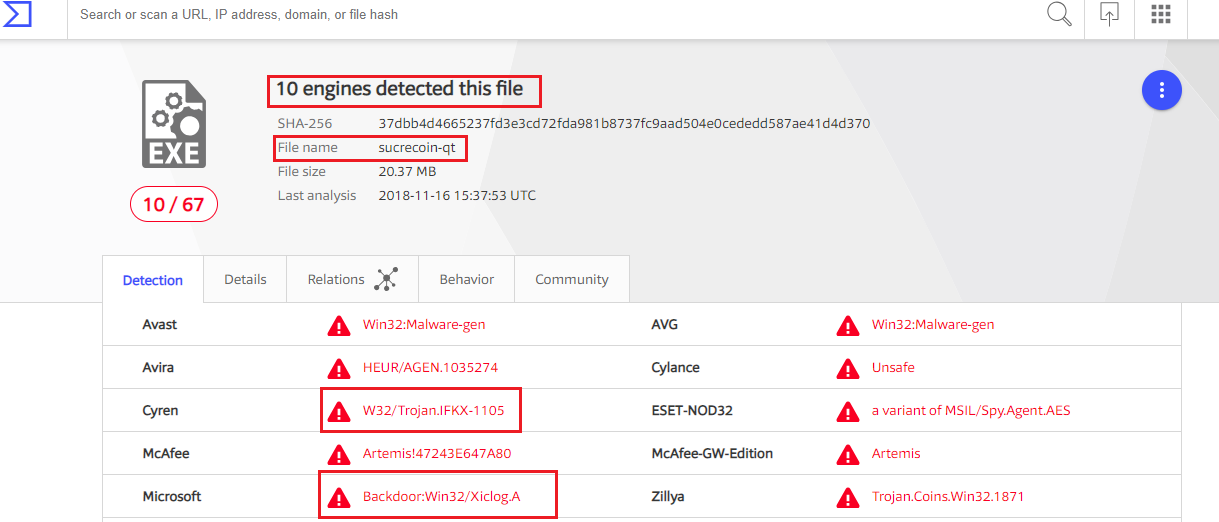The image size is (1219, 522).
Task: Click the VirusTotal logo icon
Action: coord(17,14)
